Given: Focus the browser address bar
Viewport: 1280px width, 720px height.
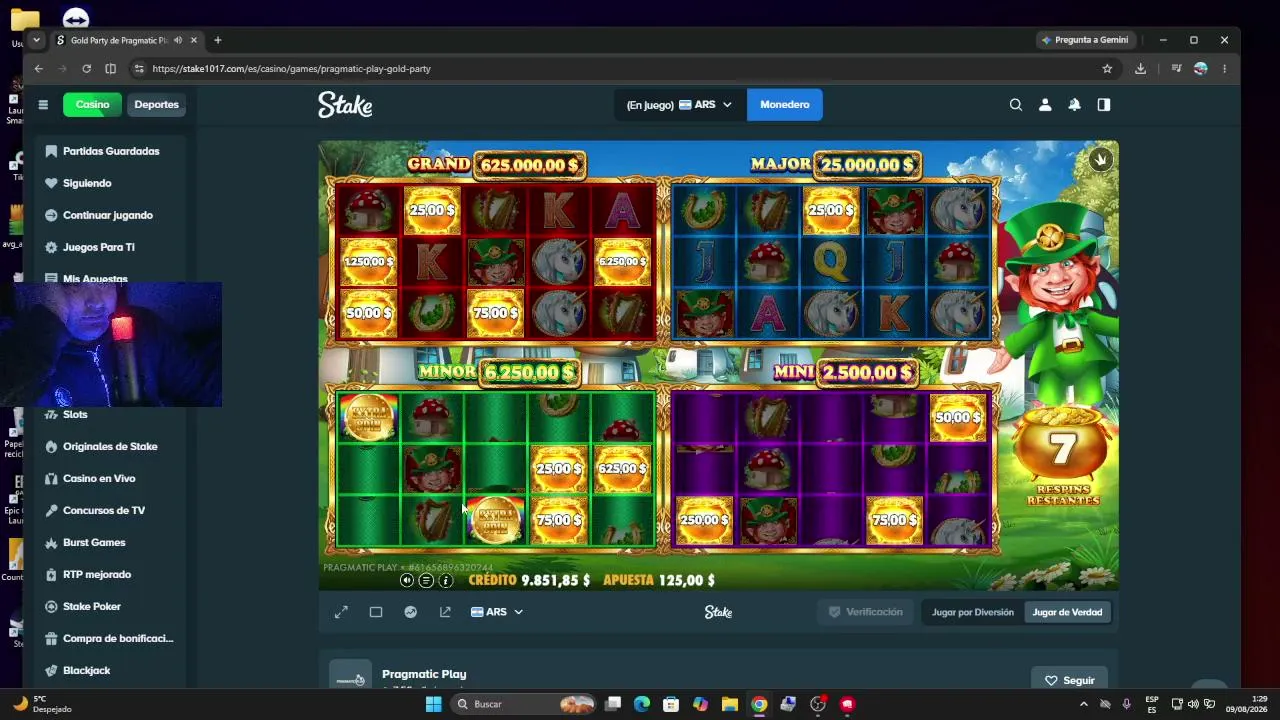Looking at the screenshot, I should (x=620, y=69).
